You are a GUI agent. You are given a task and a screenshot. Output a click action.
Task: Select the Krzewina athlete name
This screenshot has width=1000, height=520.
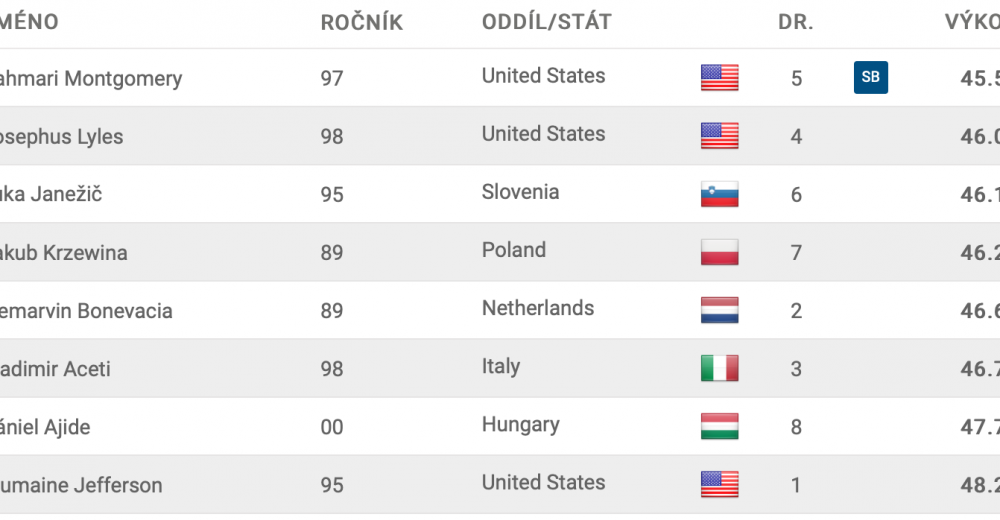[63, 253]
